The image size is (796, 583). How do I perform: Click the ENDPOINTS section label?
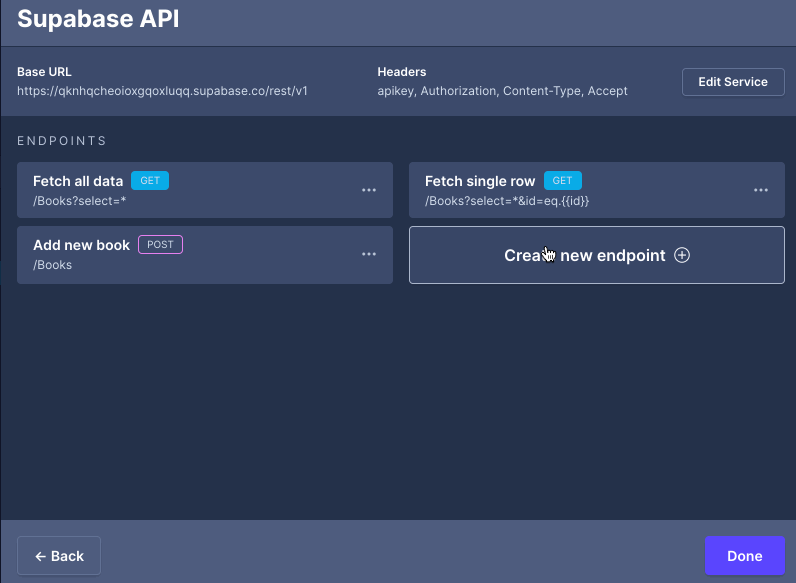point(62,141)
